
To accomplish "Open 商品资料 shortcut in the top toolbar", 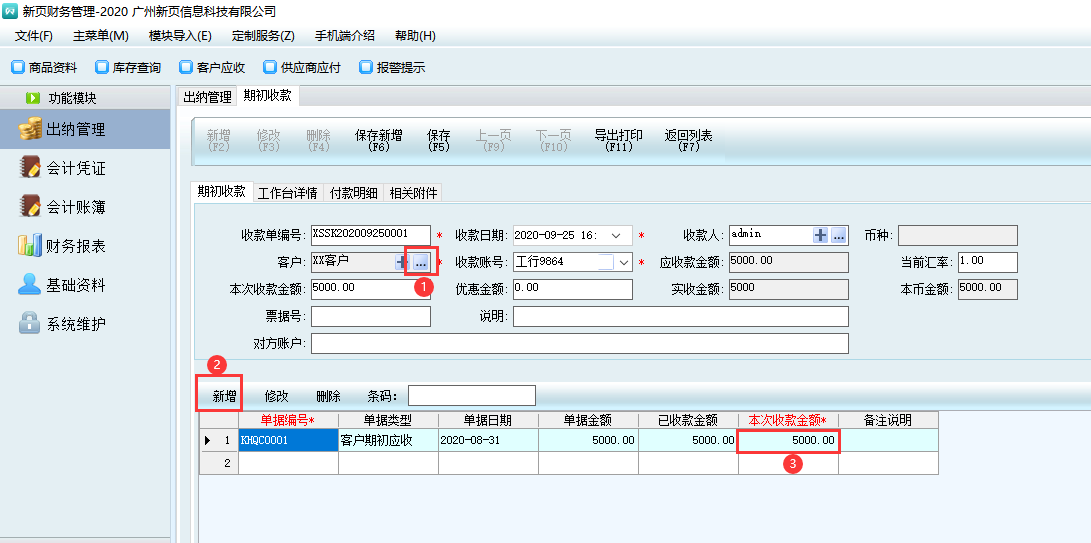I will pyautogui.click(x=44, y=68).
